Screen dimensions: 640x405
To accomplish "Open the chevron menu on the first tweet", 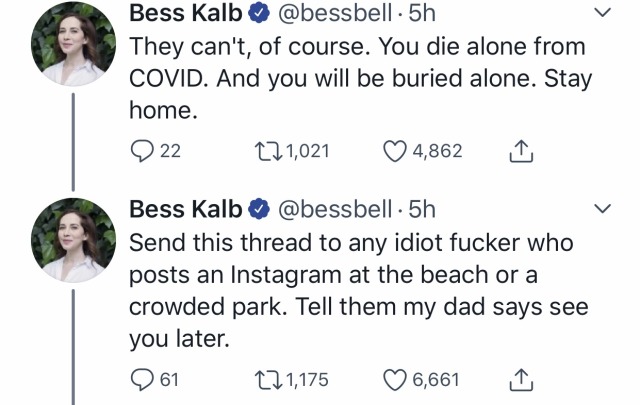I will pyautogui.click(x=602, y=12).
